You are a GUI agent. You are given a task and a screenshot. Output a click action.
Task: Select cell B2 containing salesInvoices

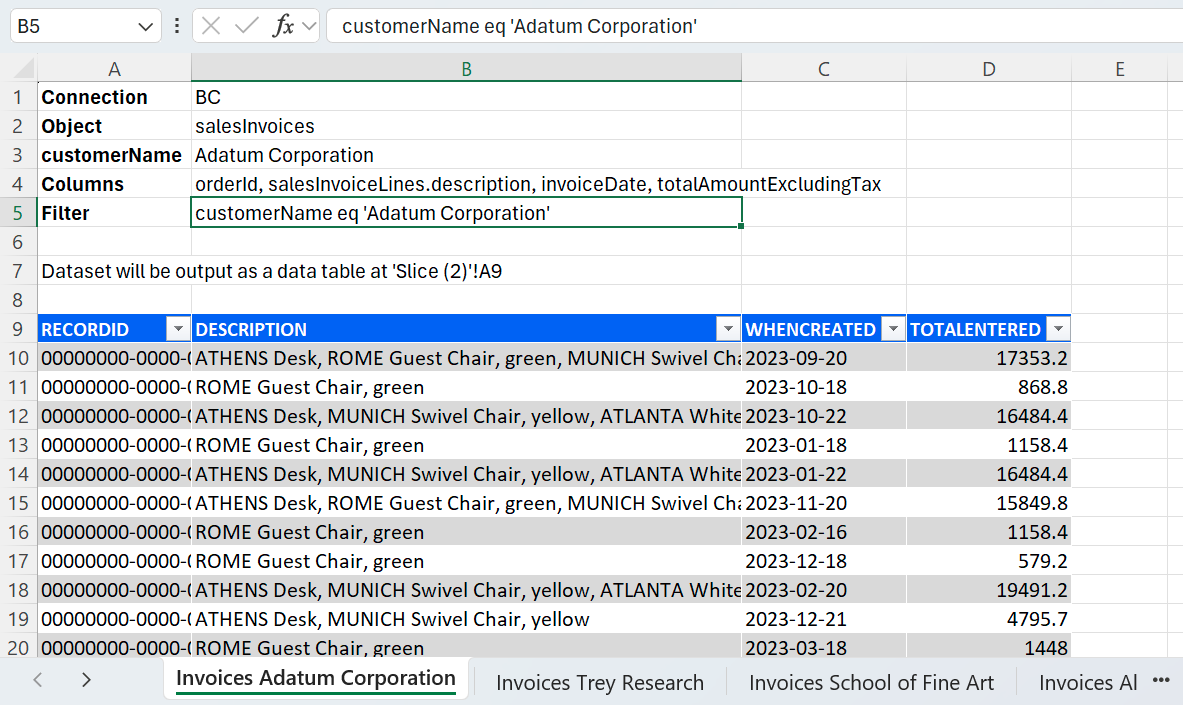pos(466,126)
